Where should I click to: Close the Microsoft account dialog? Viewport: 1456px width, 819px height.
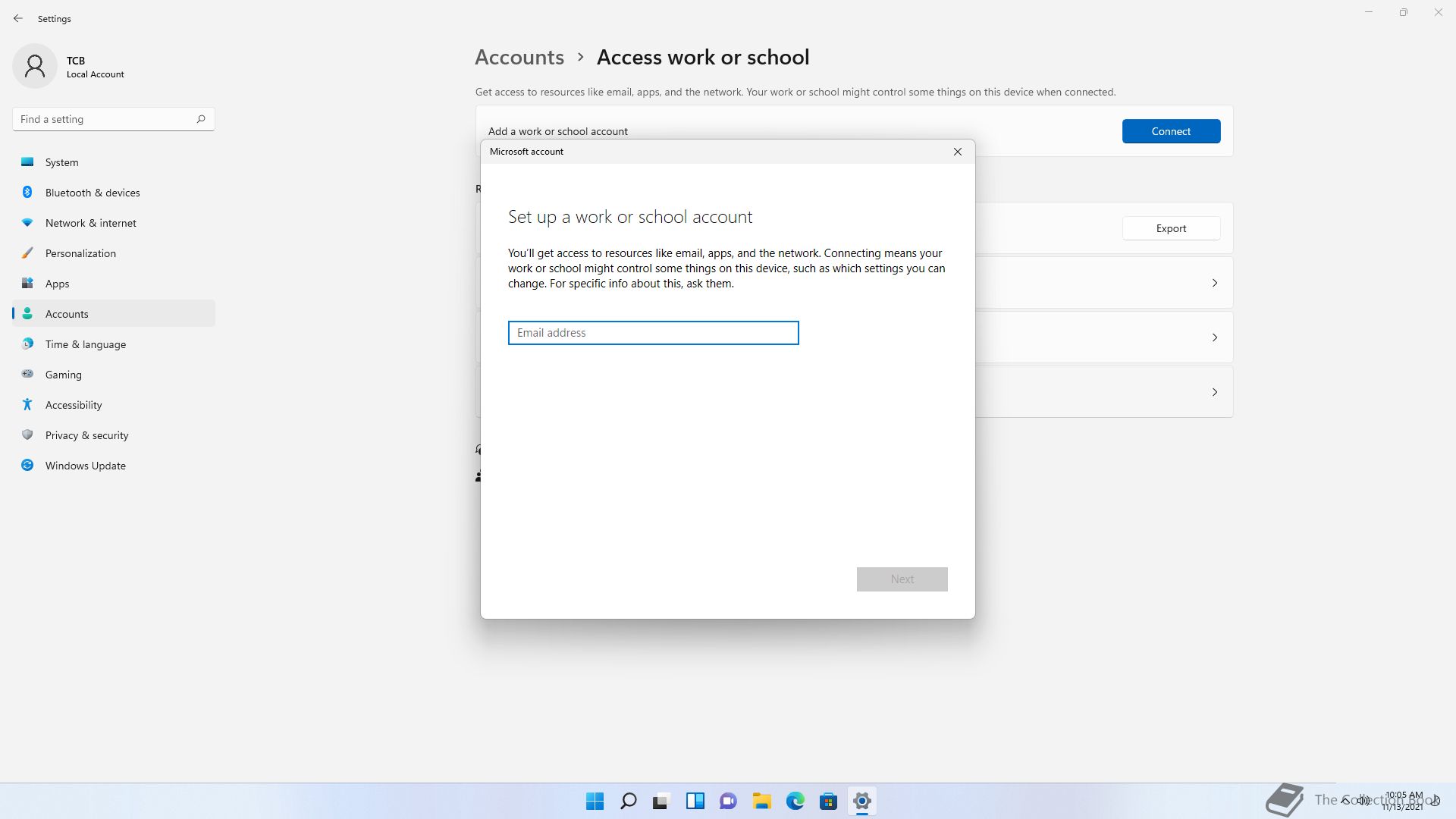click(x=958, y=152)
